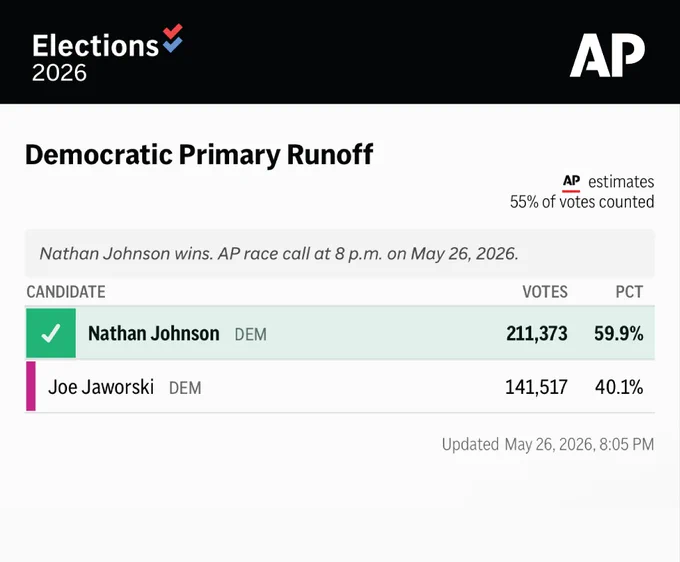Click the Updated May 26, 2026 timestamp

pos(548,444)
